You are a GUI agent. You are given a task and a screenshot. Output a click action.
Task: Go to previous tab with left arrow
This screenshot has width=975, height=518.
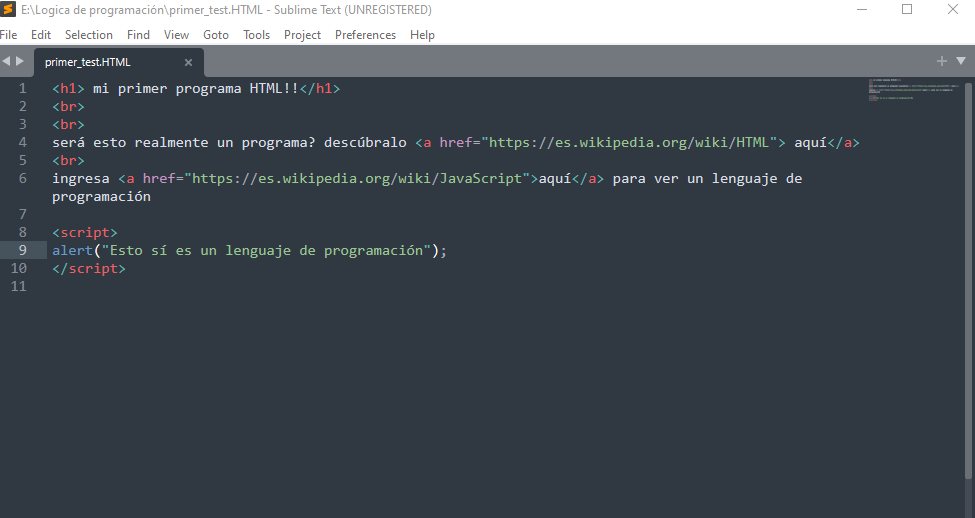click(6, 61)
